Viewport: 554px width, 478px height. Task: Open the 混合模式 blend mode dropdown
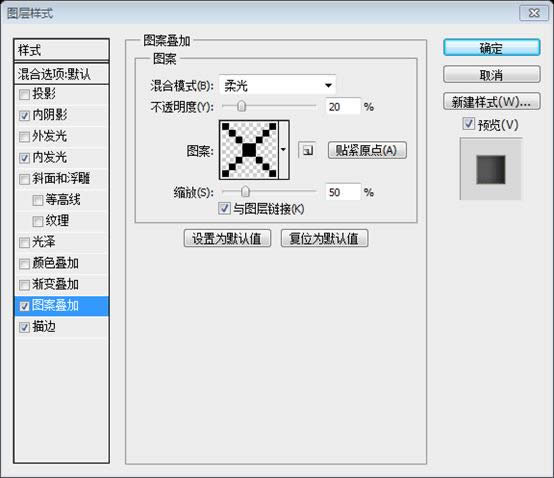(278, 85)
